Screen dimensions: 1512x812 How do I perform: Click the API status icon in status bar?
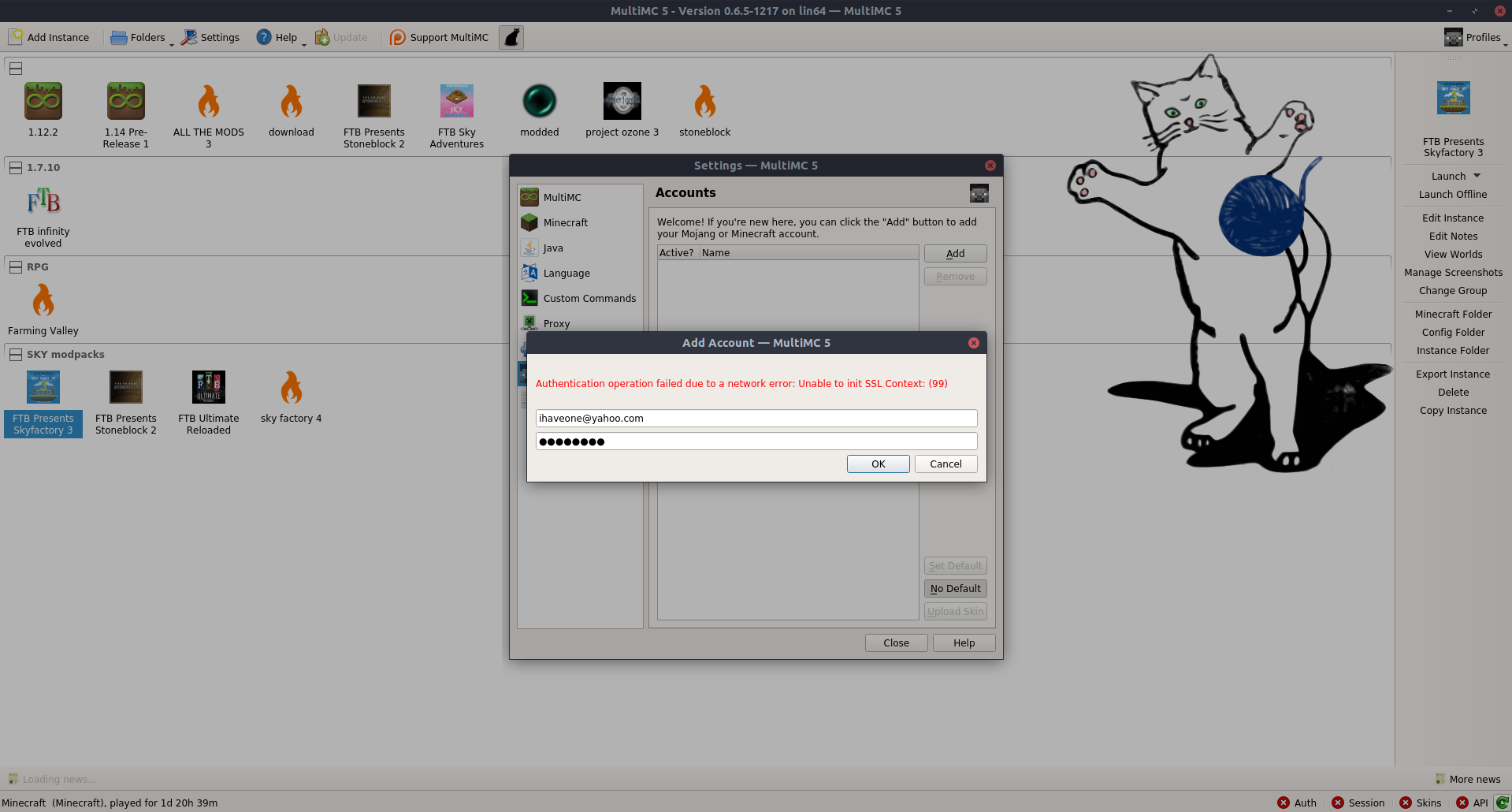click(1462, 803)
